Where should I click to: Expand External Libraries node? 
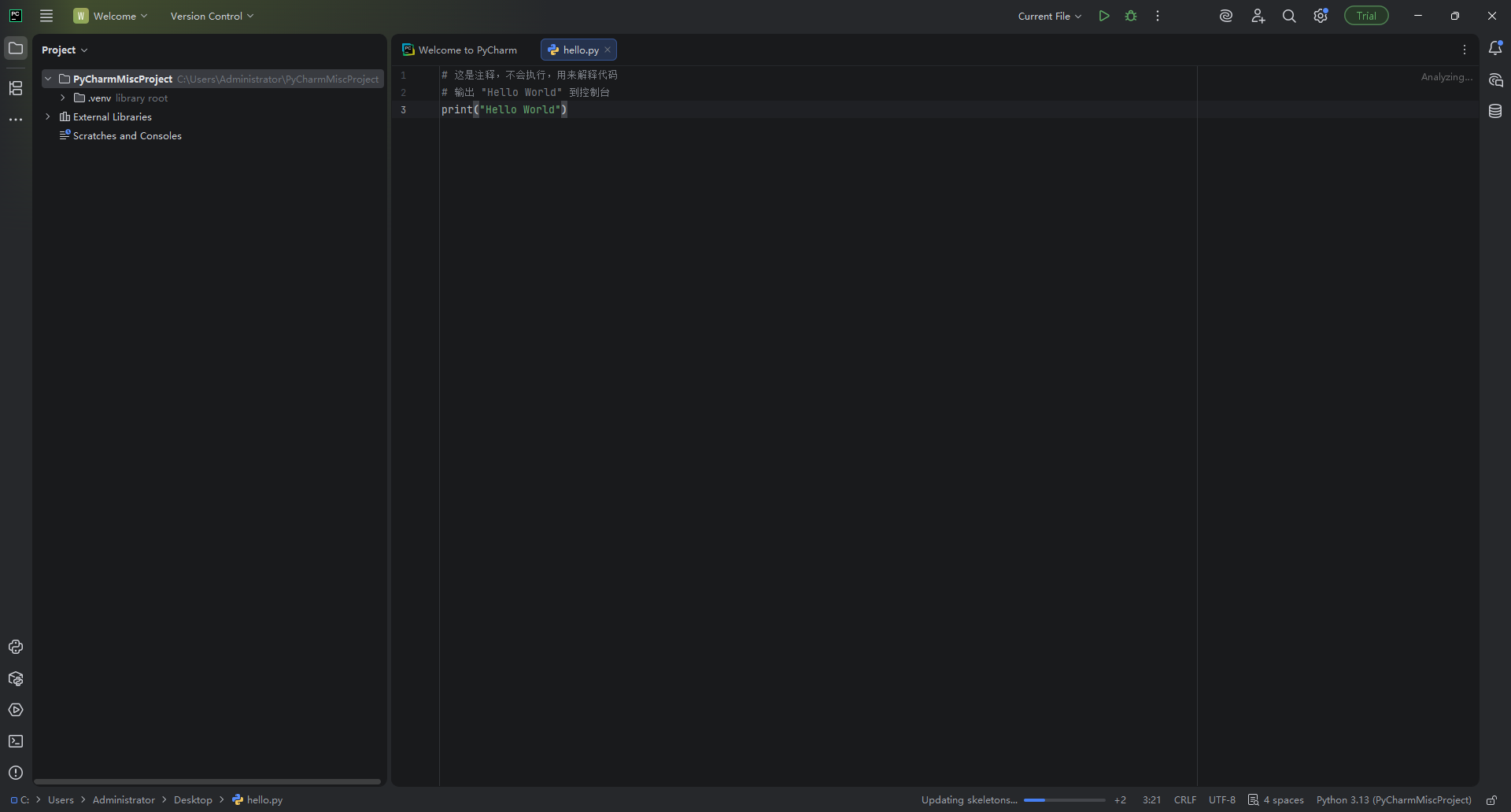coord(48,116)
